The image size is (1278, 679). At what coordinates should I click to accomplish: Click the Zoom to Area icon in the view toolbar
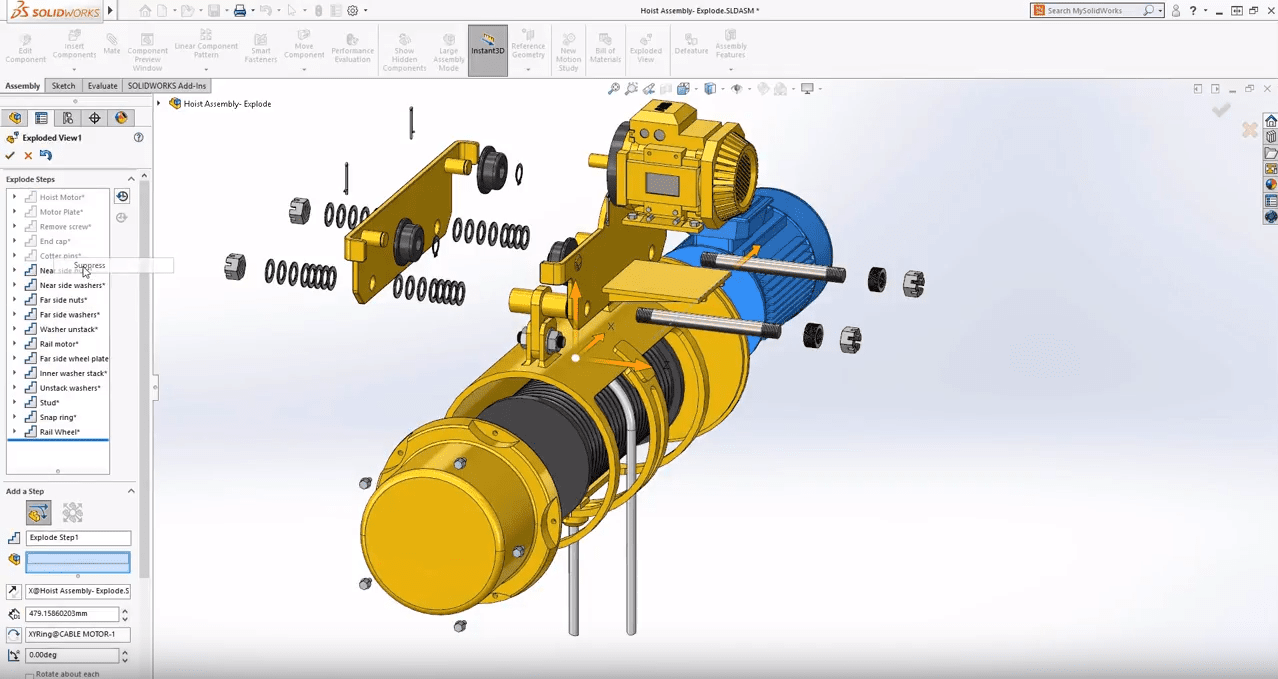click(x=632, y=89)
